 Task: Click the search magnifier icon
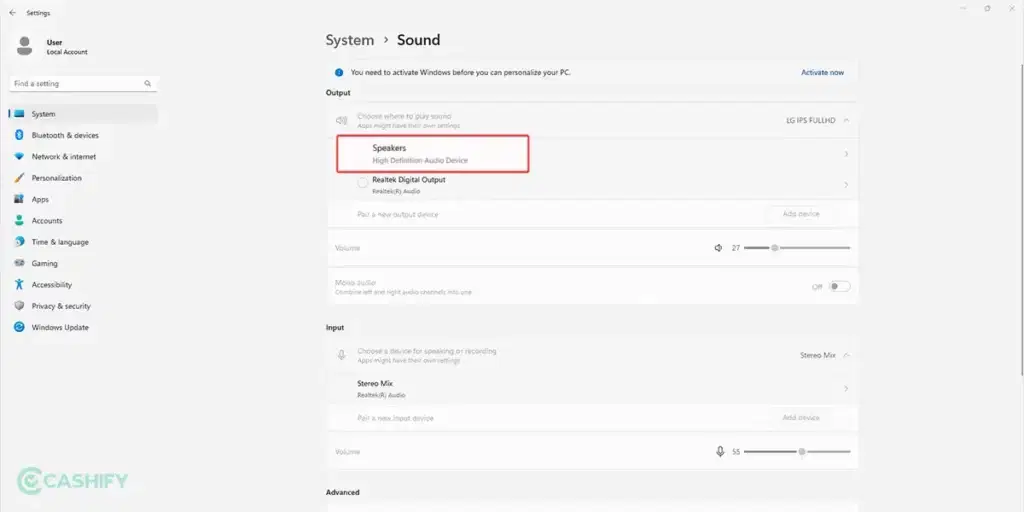[x=148, y=84]
